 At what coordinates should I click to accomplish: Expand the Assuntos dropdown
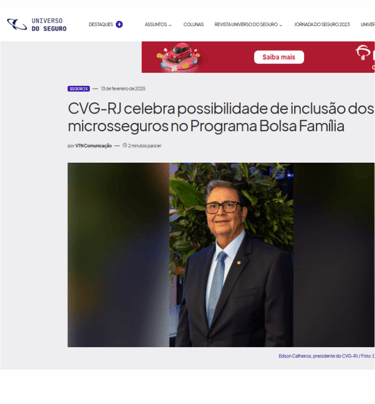[x=158, y=24]
